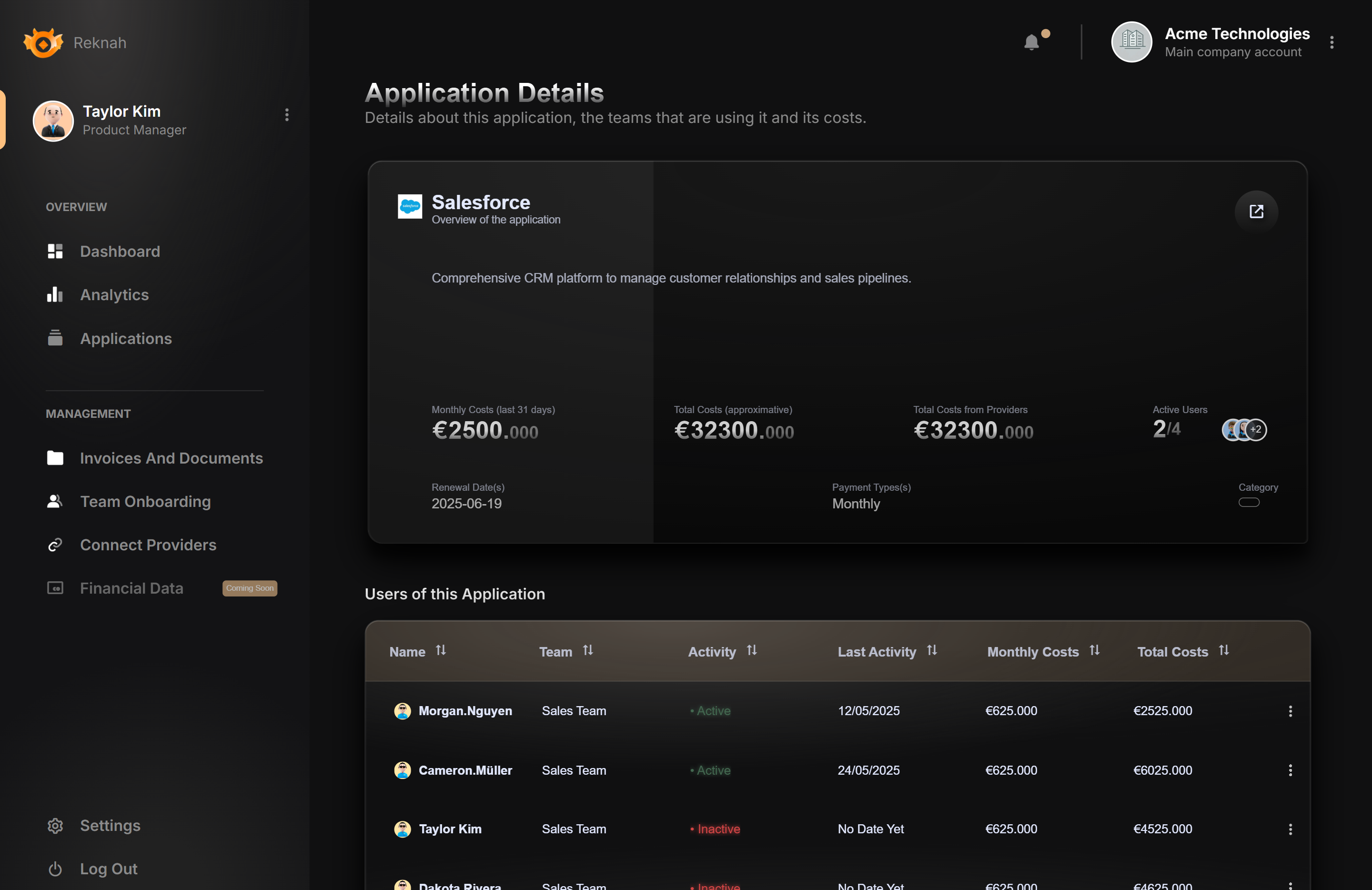Click Inactive status in Taylor Kim row
Viewport: 1372px width, 890px height.
coord(715,829)
